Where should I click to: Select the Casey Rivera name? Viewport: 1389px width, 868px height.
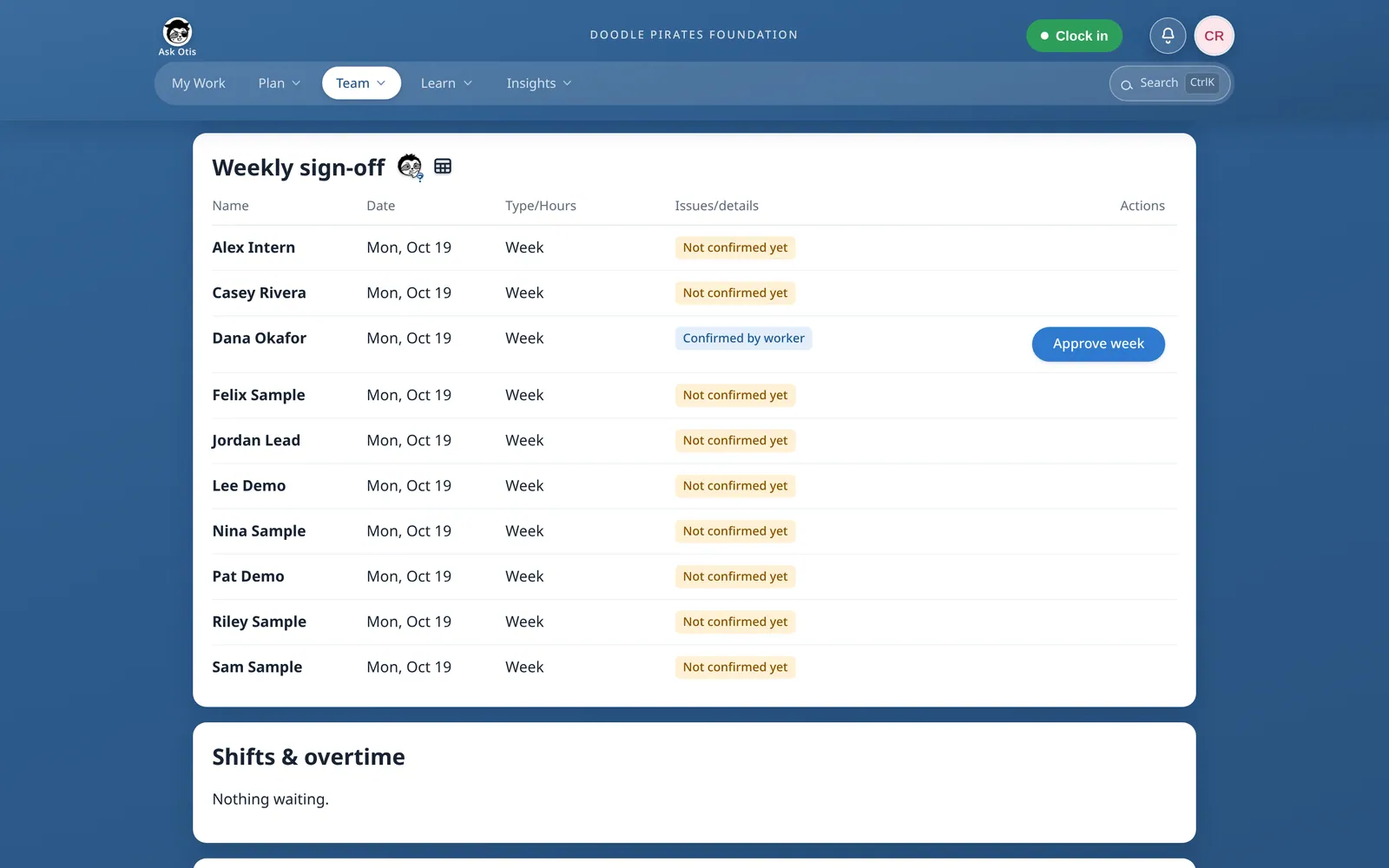pyautogui.click(x=259, y=293)
